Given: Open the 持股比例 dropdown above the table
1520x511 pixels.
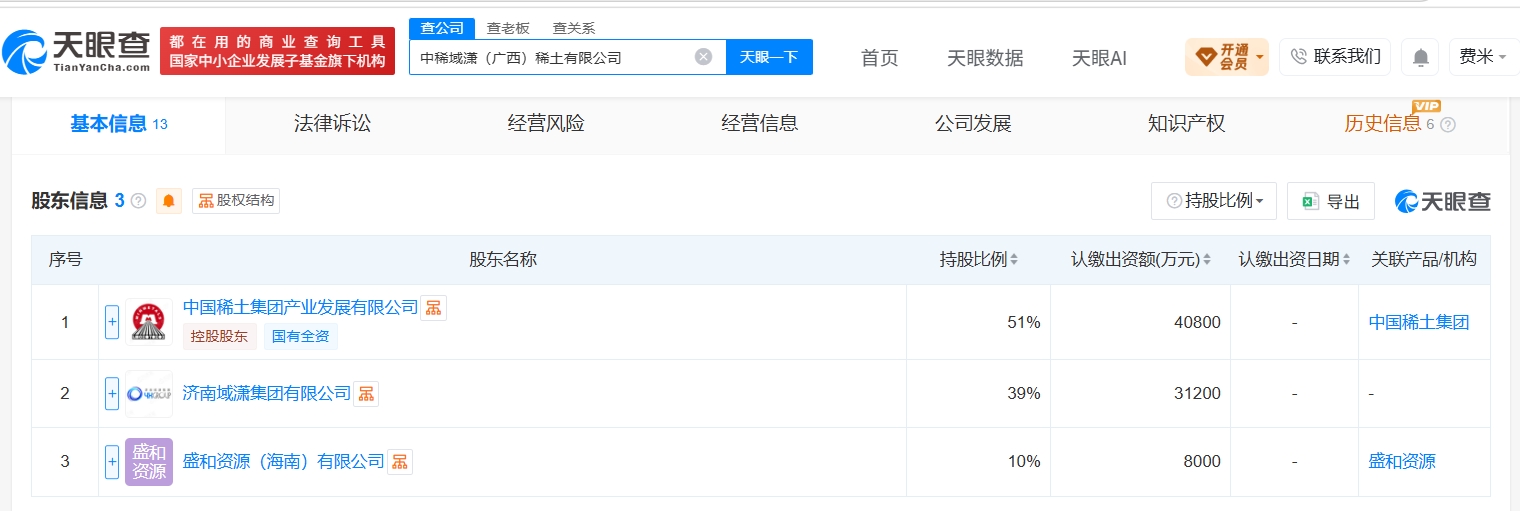Looking at the screenshot, I should [x=1214, y=201].
